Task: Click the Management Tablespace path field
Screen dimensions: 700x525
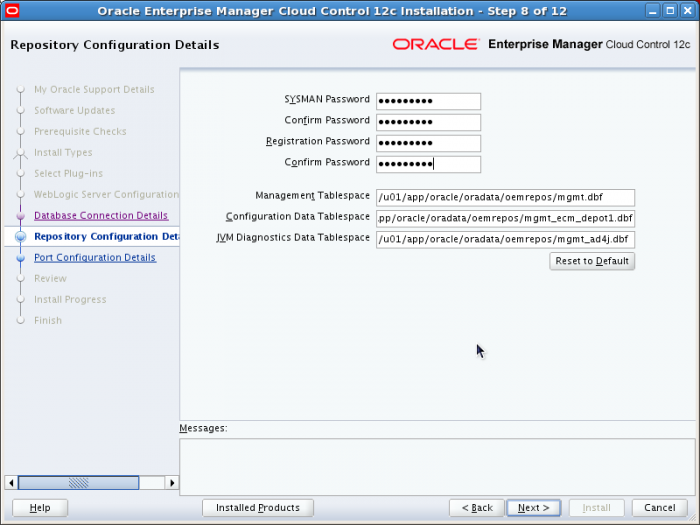Action: (x=505, y=197)
